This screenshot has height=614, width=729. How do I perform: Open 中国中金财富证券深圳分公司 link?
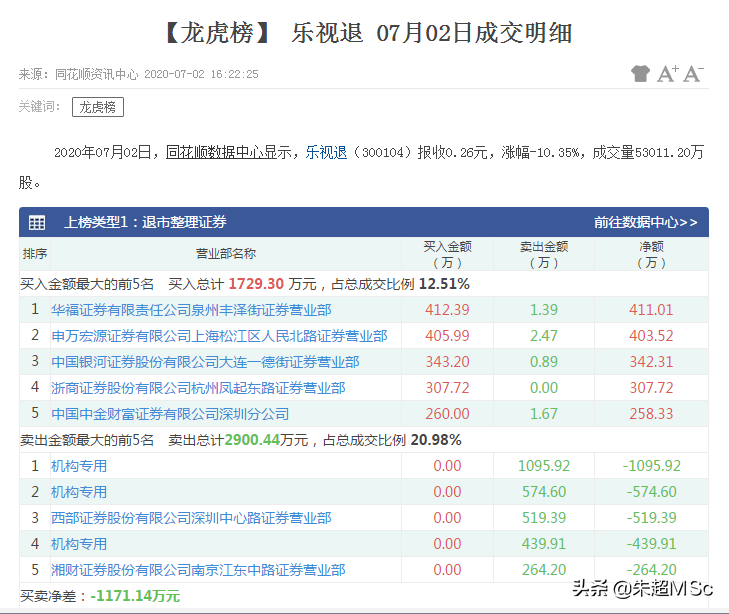170,414
